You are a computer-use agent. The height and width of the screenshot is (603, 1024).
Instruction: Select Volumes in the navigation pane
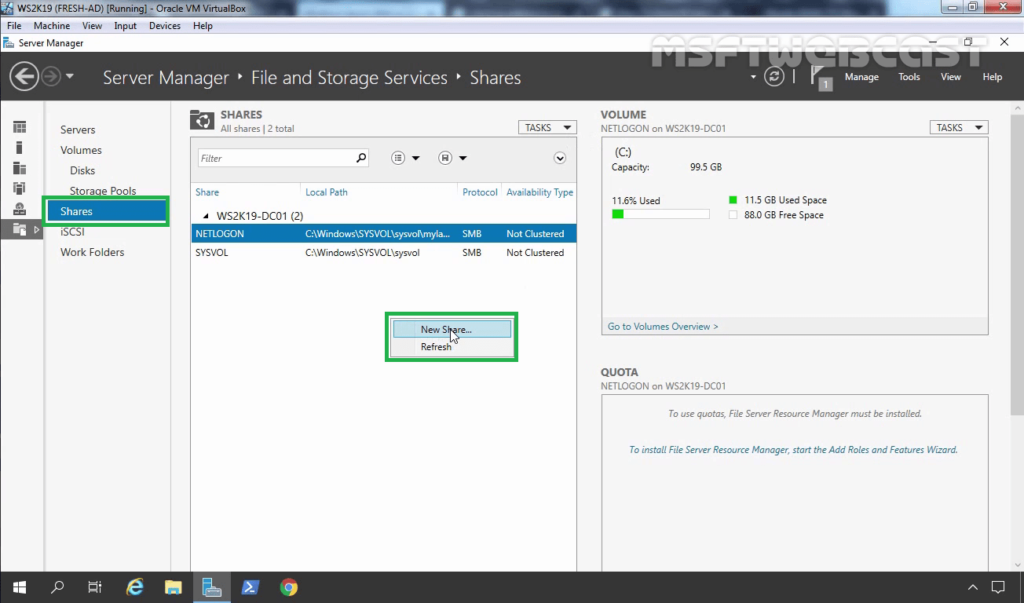coord(81,150)
